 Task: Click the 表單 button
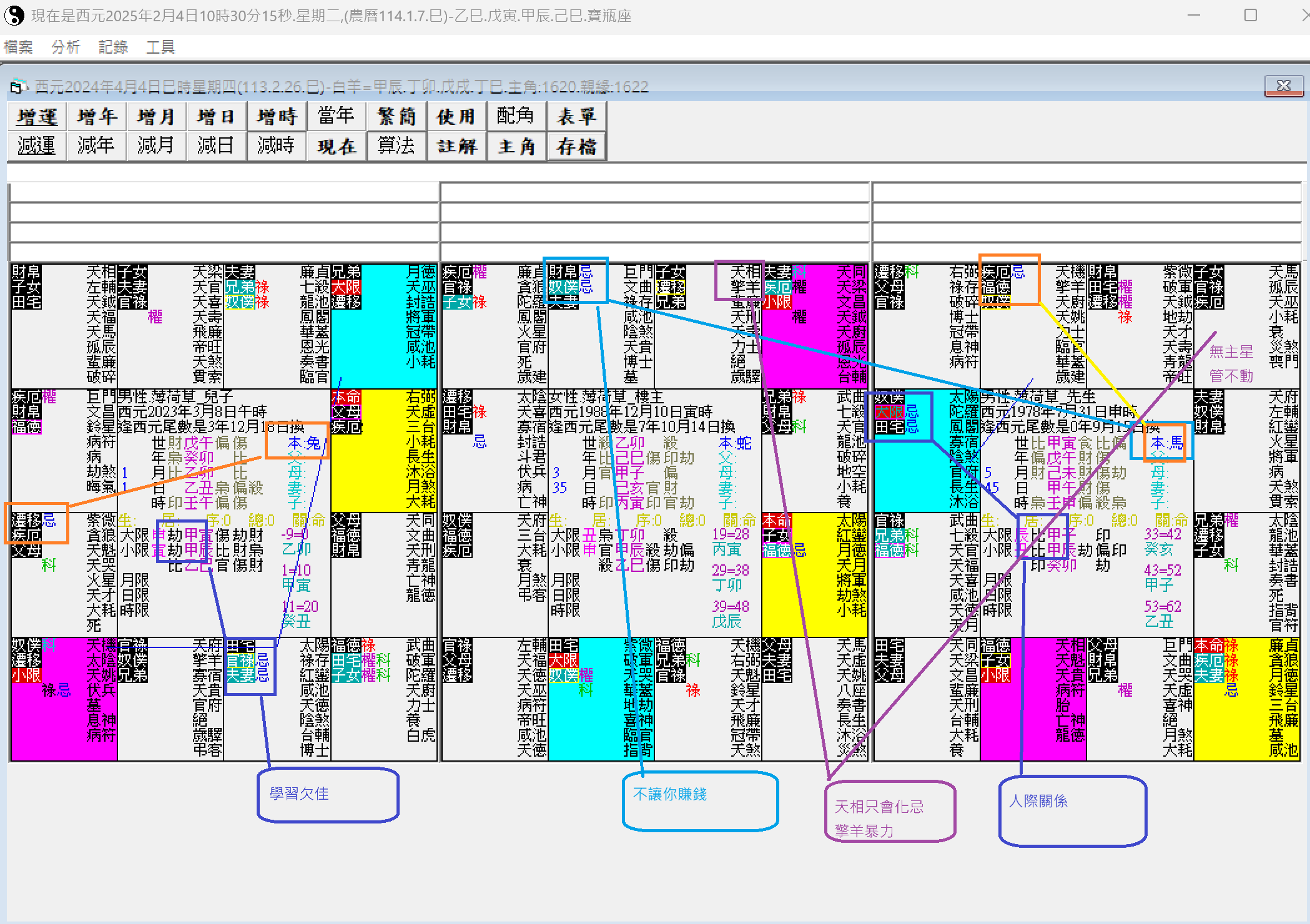(576, 116)
